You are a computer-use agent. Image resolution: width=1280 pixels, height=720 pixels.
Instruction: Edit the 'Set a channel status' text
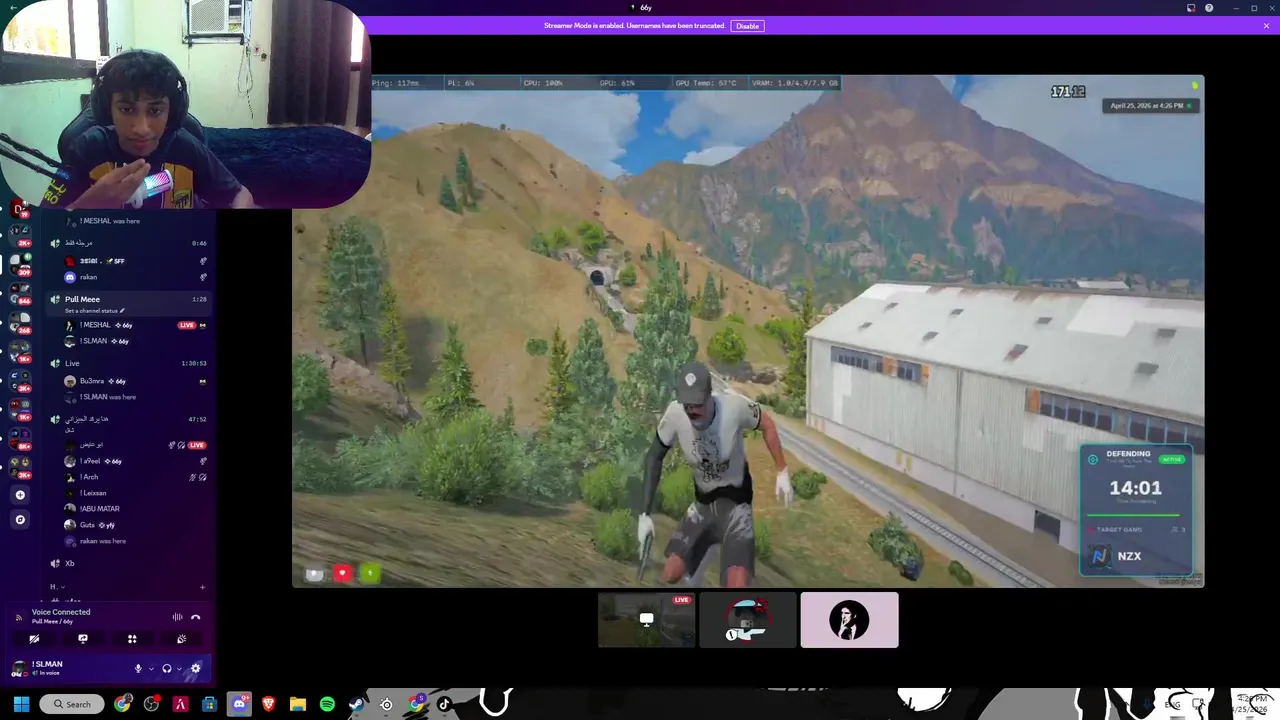pos(95,311)
